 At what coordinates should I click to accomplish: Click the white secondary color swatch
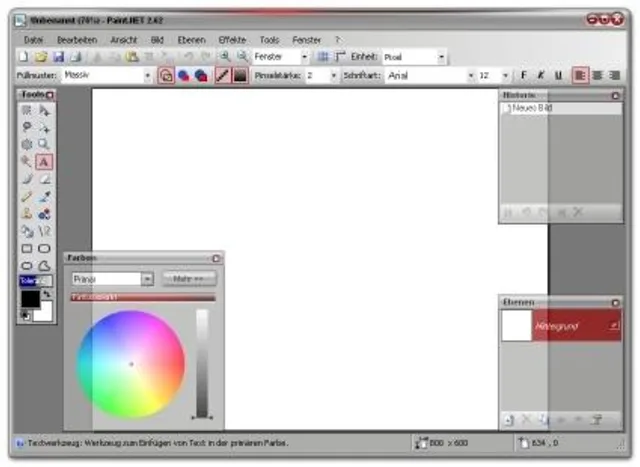coord(45,314)
